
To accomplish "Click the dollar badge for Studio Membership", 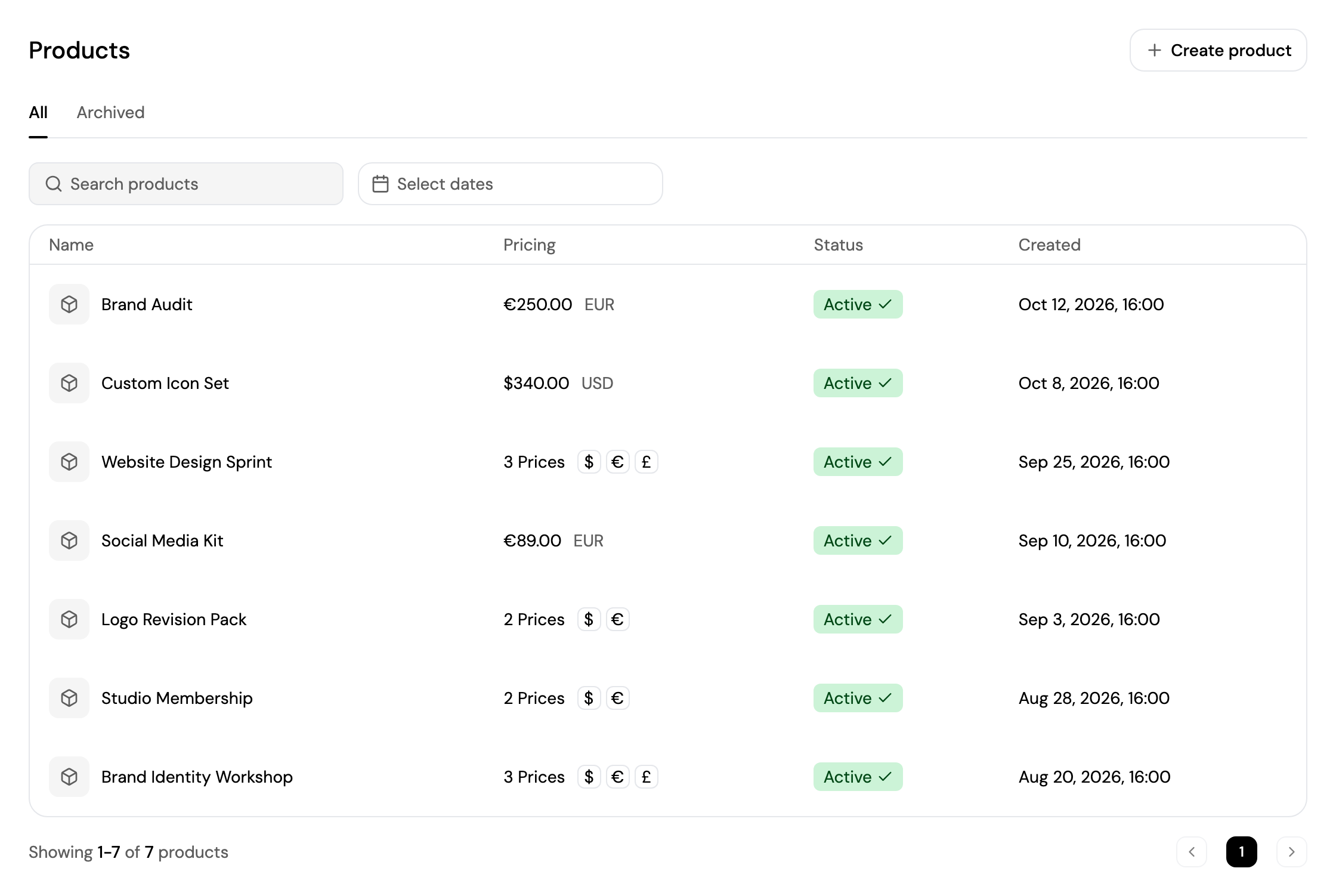I will coord(589,698).
